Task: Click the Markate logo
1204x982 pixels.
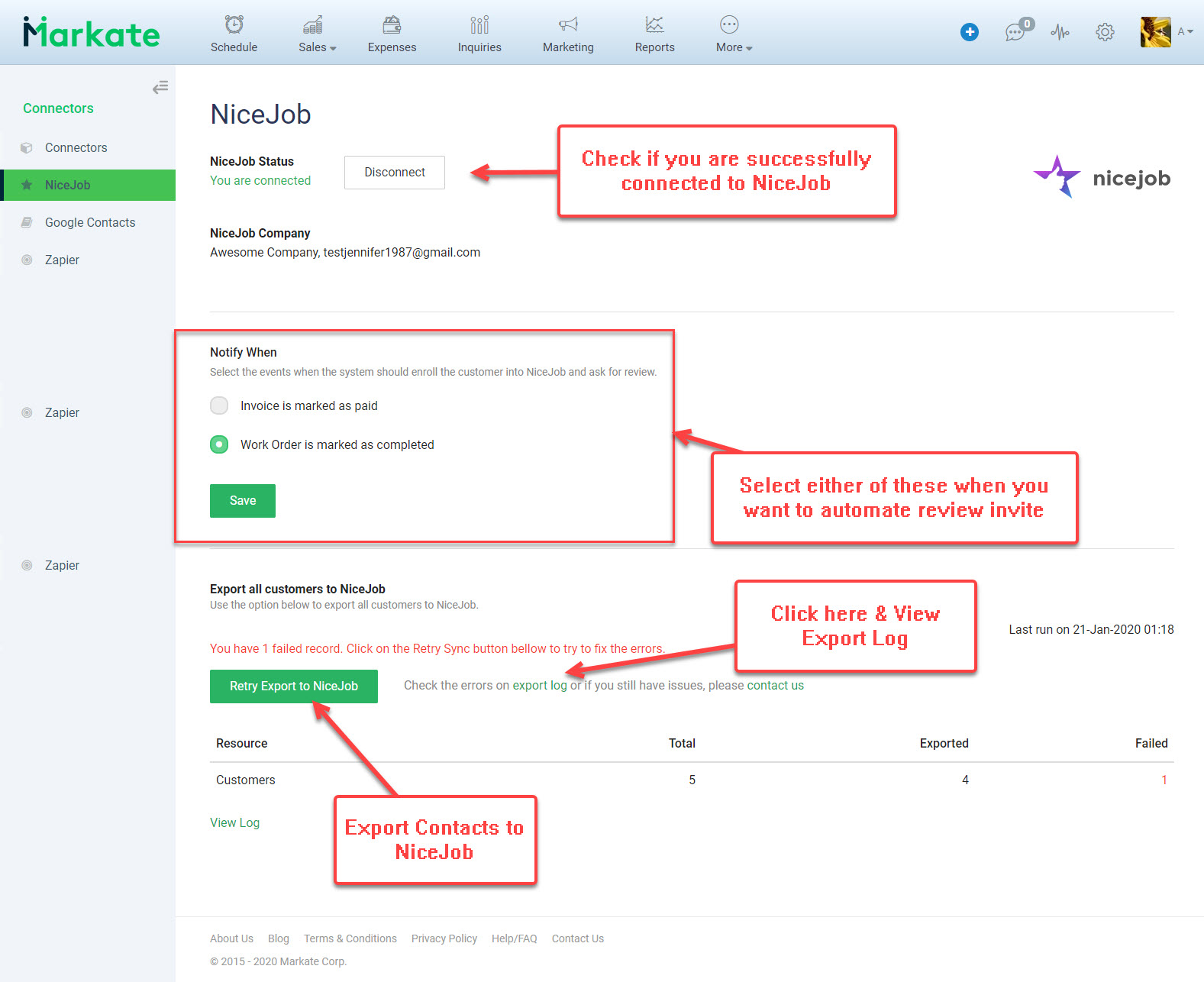Action: (92, 32)
